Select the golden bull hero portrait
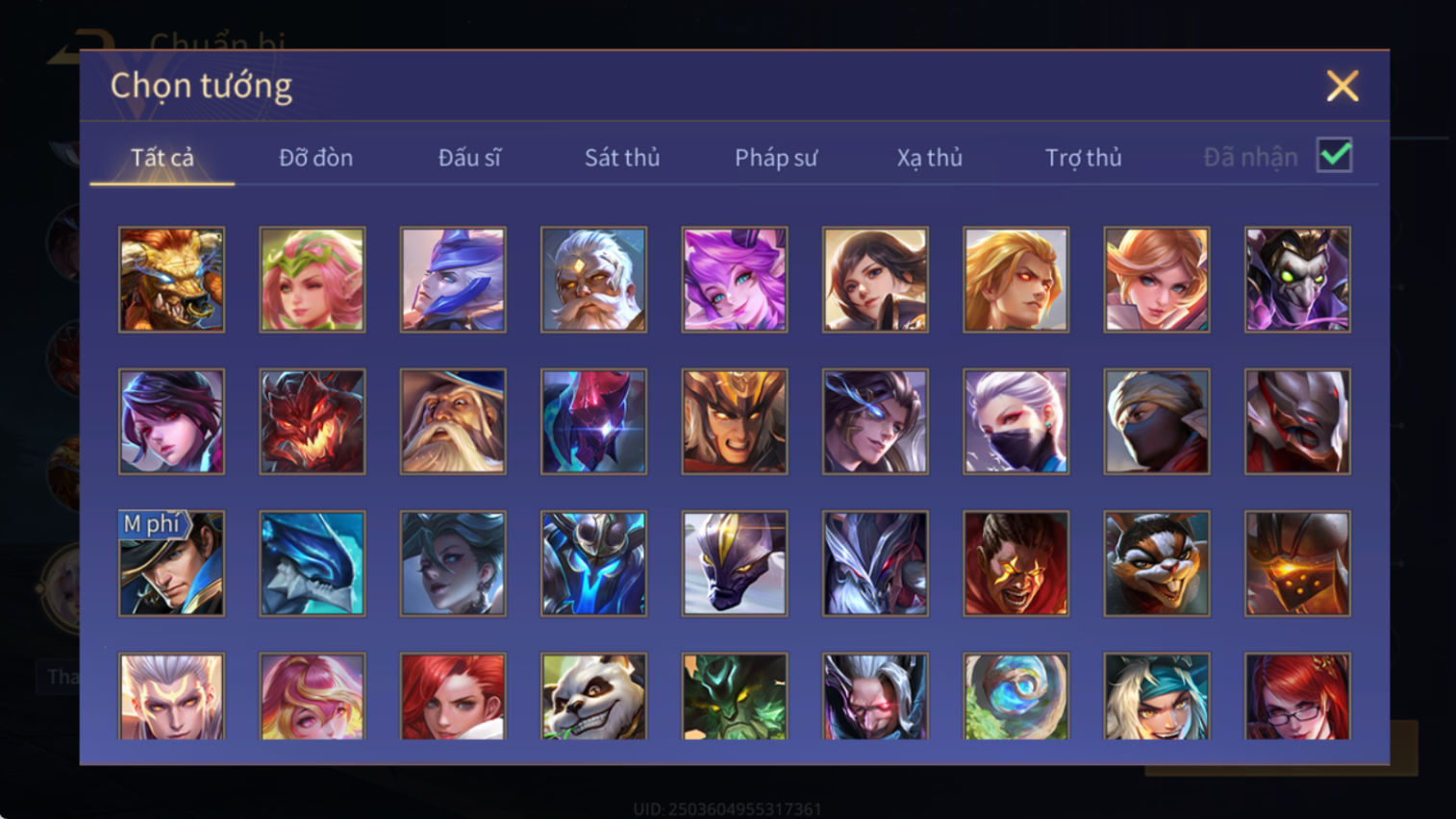1456x819 pixels. coord(171,280)
